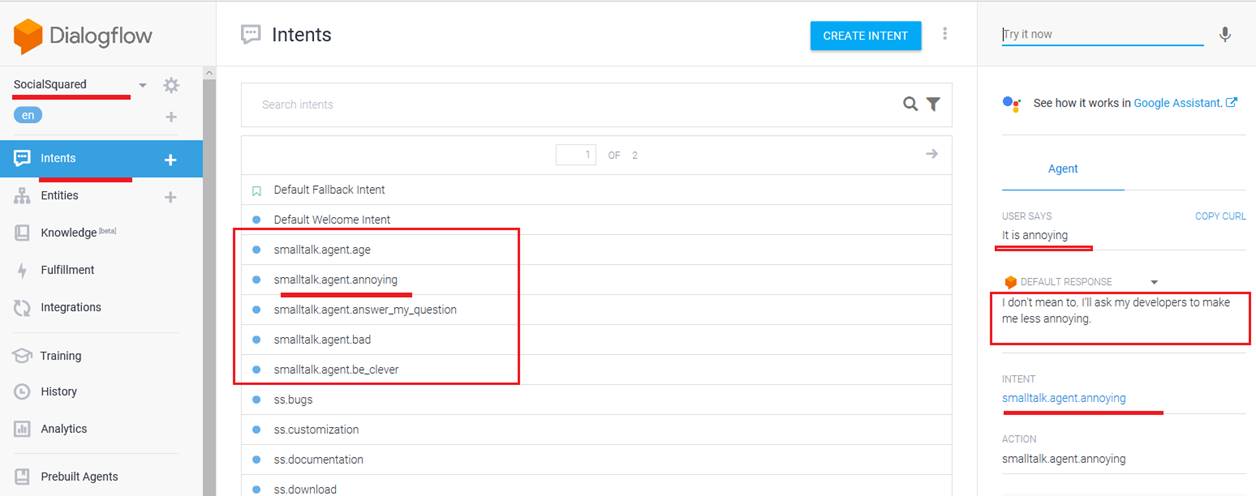Open the Fulfillment menu item
The image size is (1256, 496).
67,270
